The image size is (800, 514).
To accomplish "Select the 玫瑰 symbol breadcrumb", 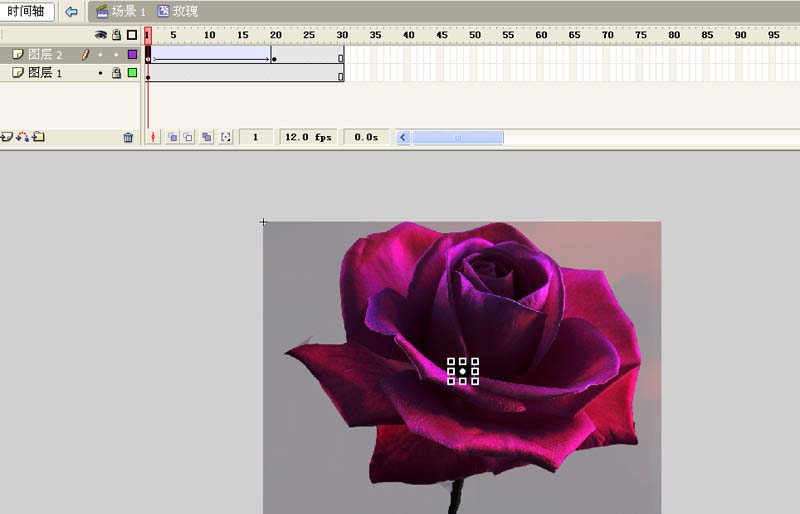I will click(178, 11).
